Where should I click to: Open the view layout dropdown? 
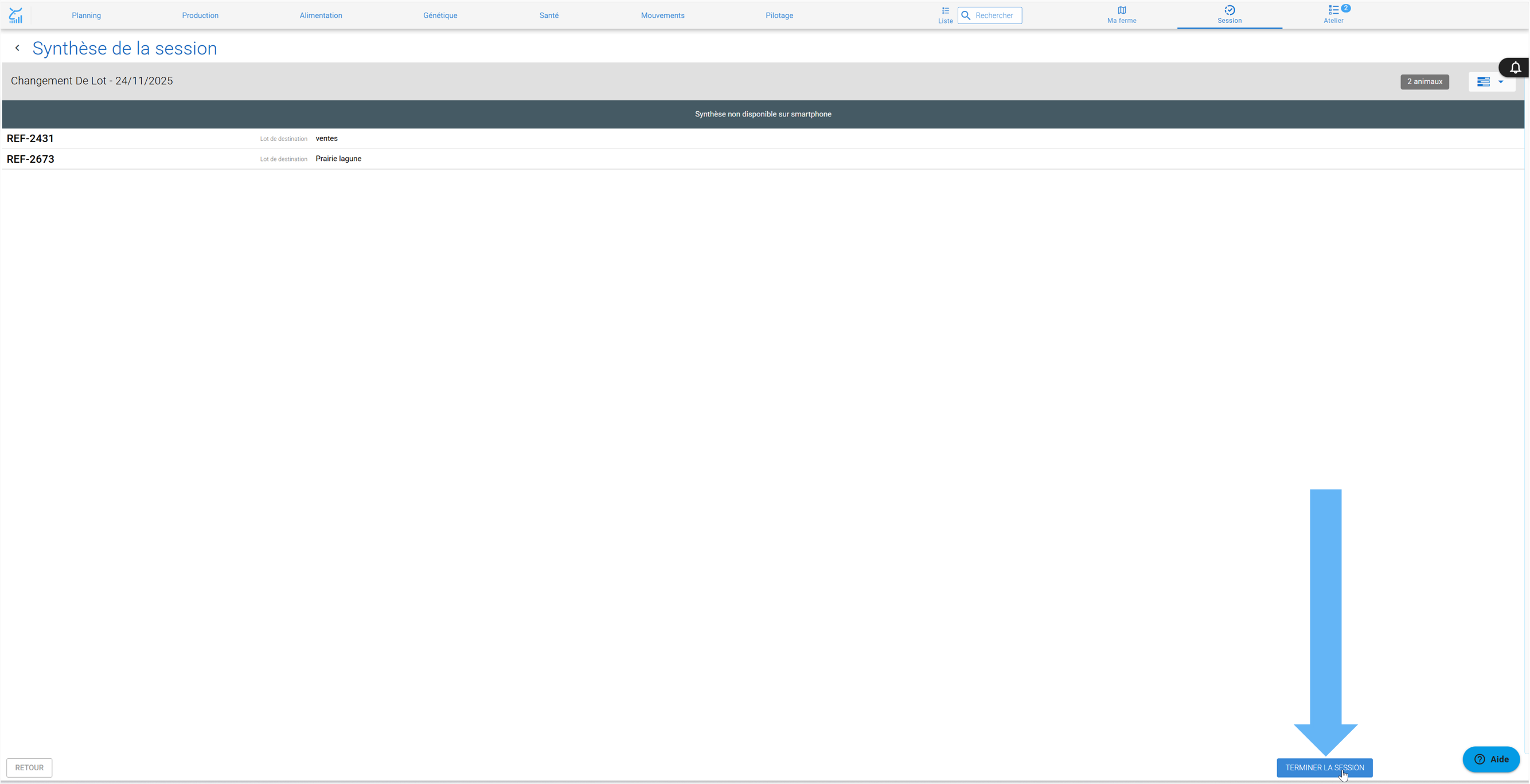coord(1491,82)
